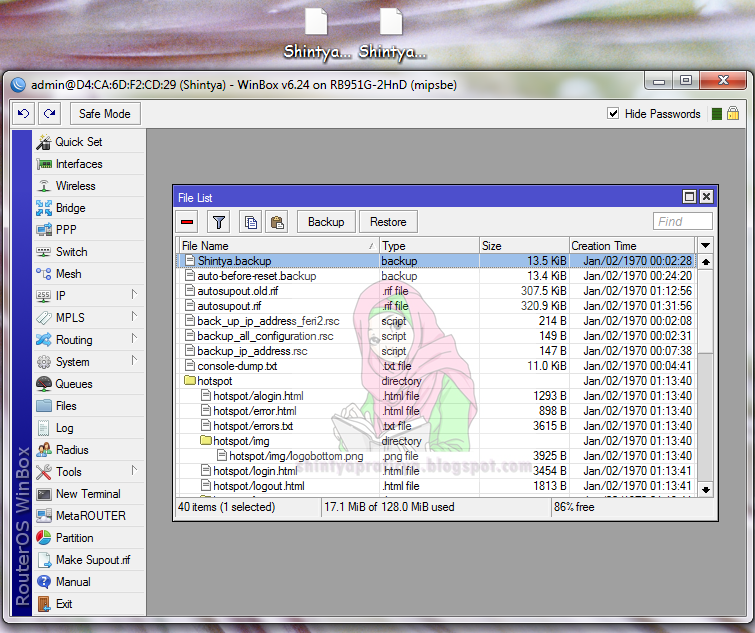Expand the MPLS submenu arrow

[134, 317]
